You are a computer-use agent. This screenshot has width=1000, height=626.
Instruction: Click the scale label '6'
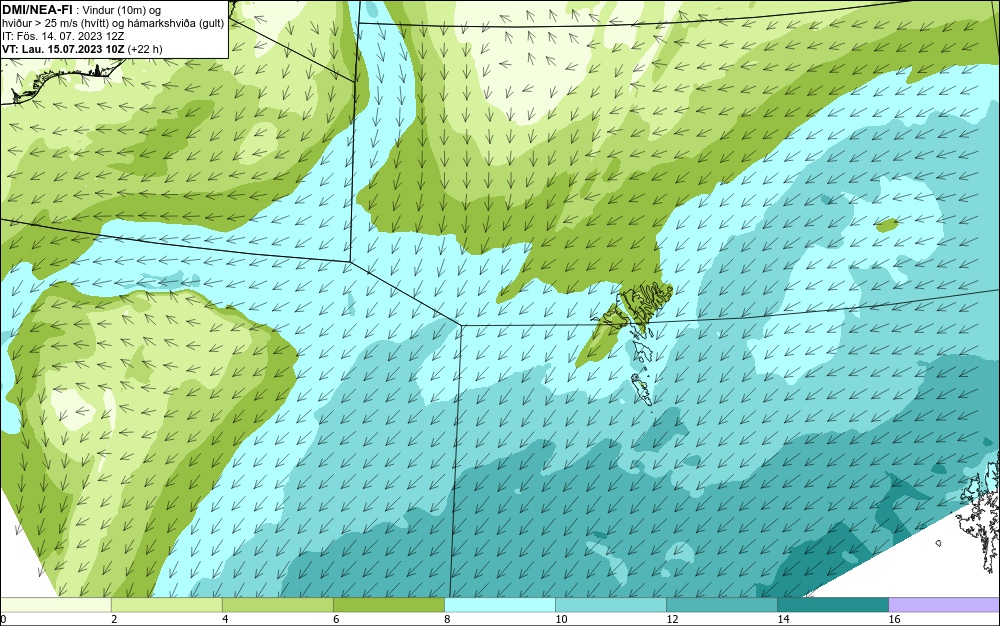pos(336,619)
